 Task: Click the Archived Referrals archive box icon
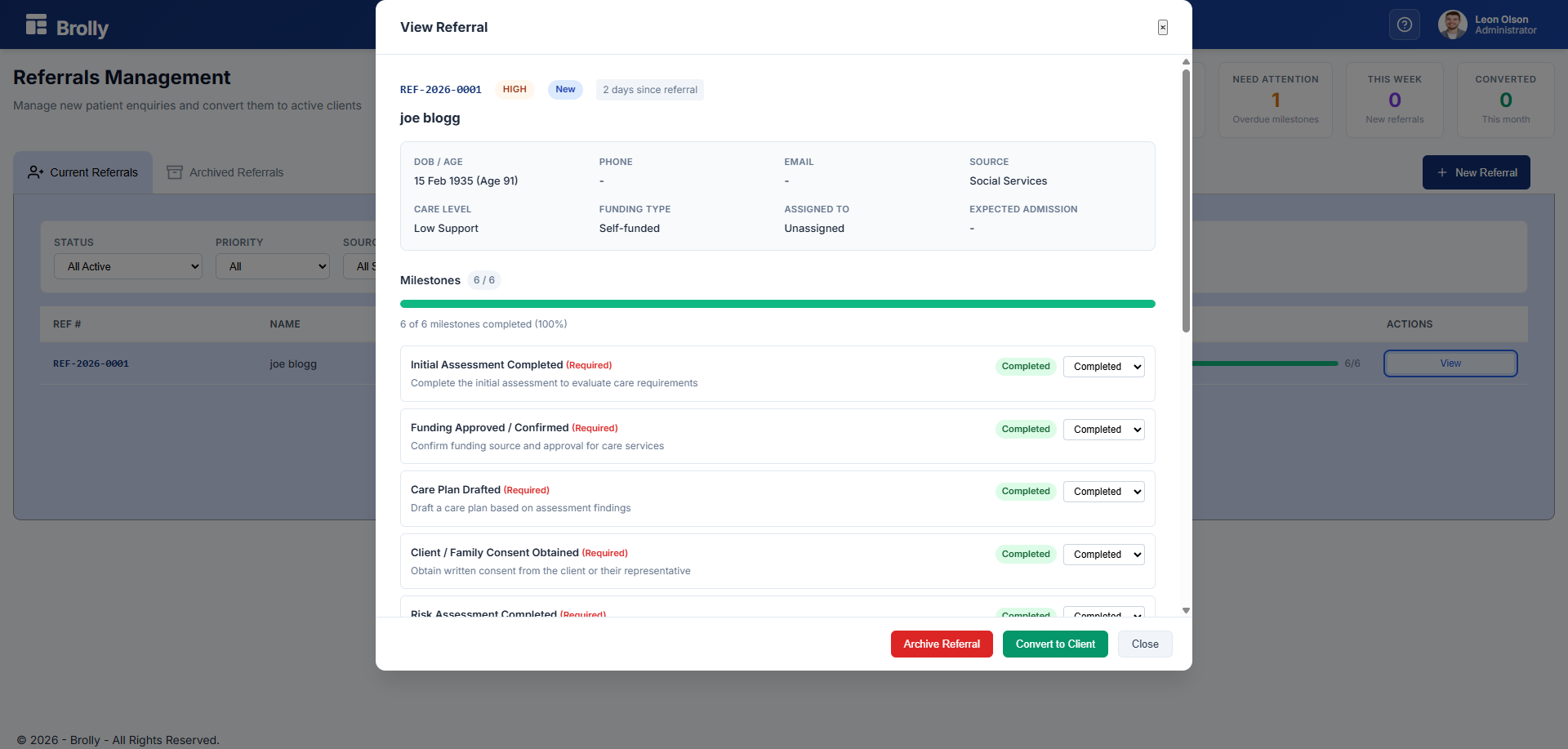(174, 172)
